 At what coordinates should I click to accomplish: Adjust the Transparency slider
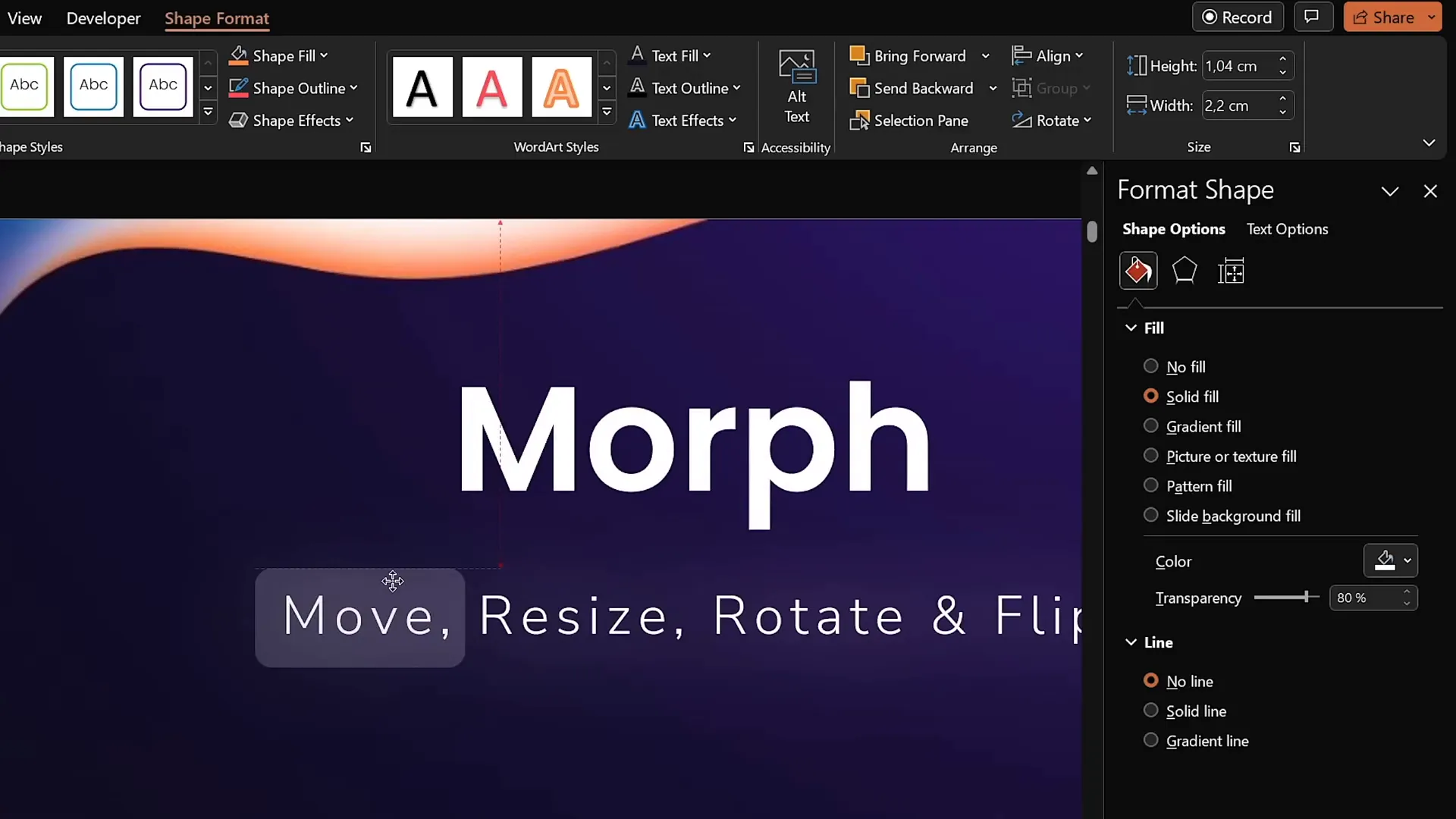point(1306,598)
